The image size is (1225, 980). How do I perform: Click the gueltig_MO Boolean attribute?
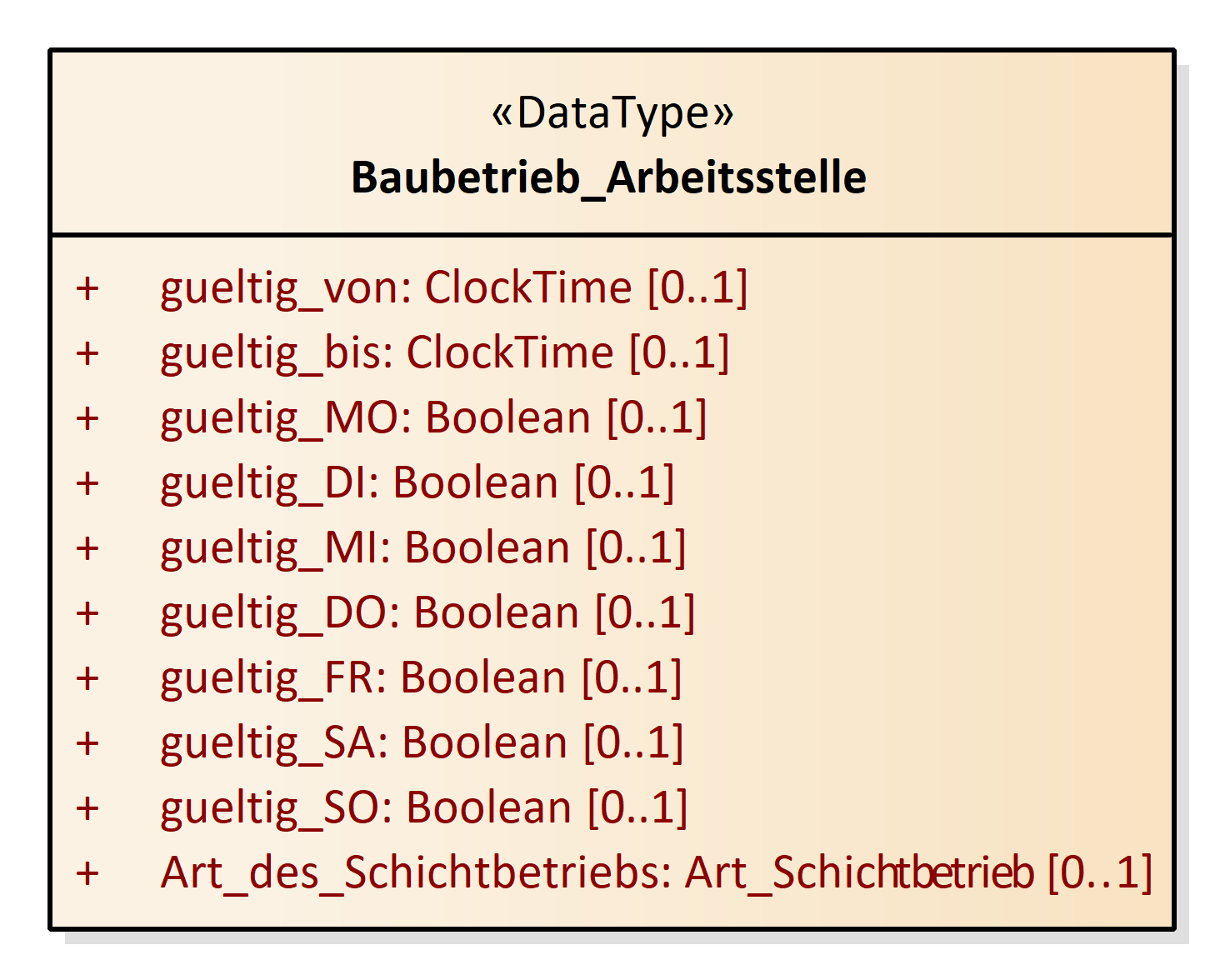coord(433,418)
